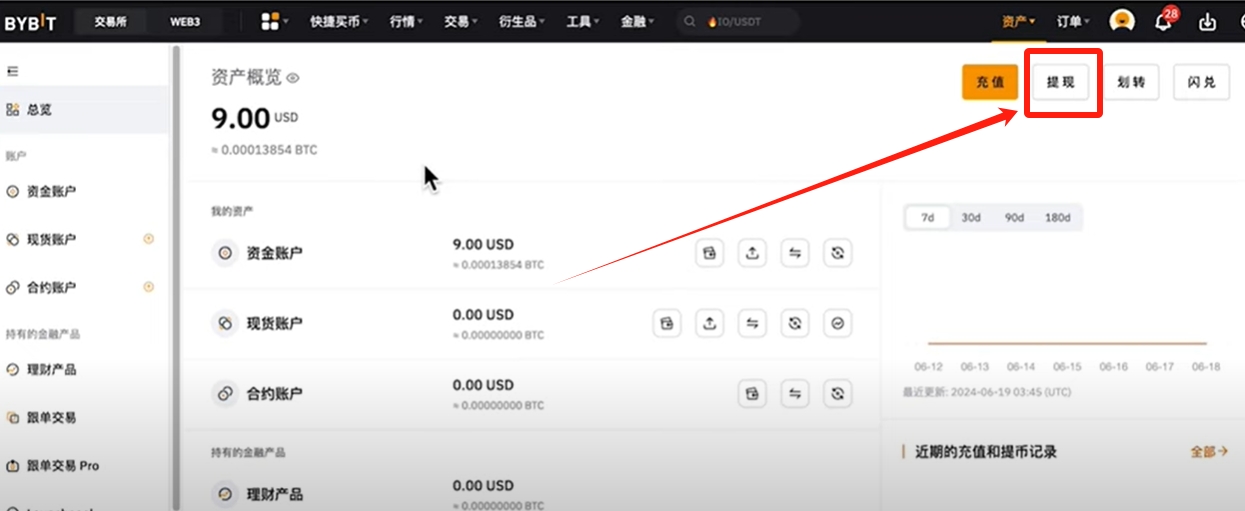
Task: Click the ≈ 0.00013854 BTC total under 9.00 USD
Action: pyautogui.click(x=264, y=150)
